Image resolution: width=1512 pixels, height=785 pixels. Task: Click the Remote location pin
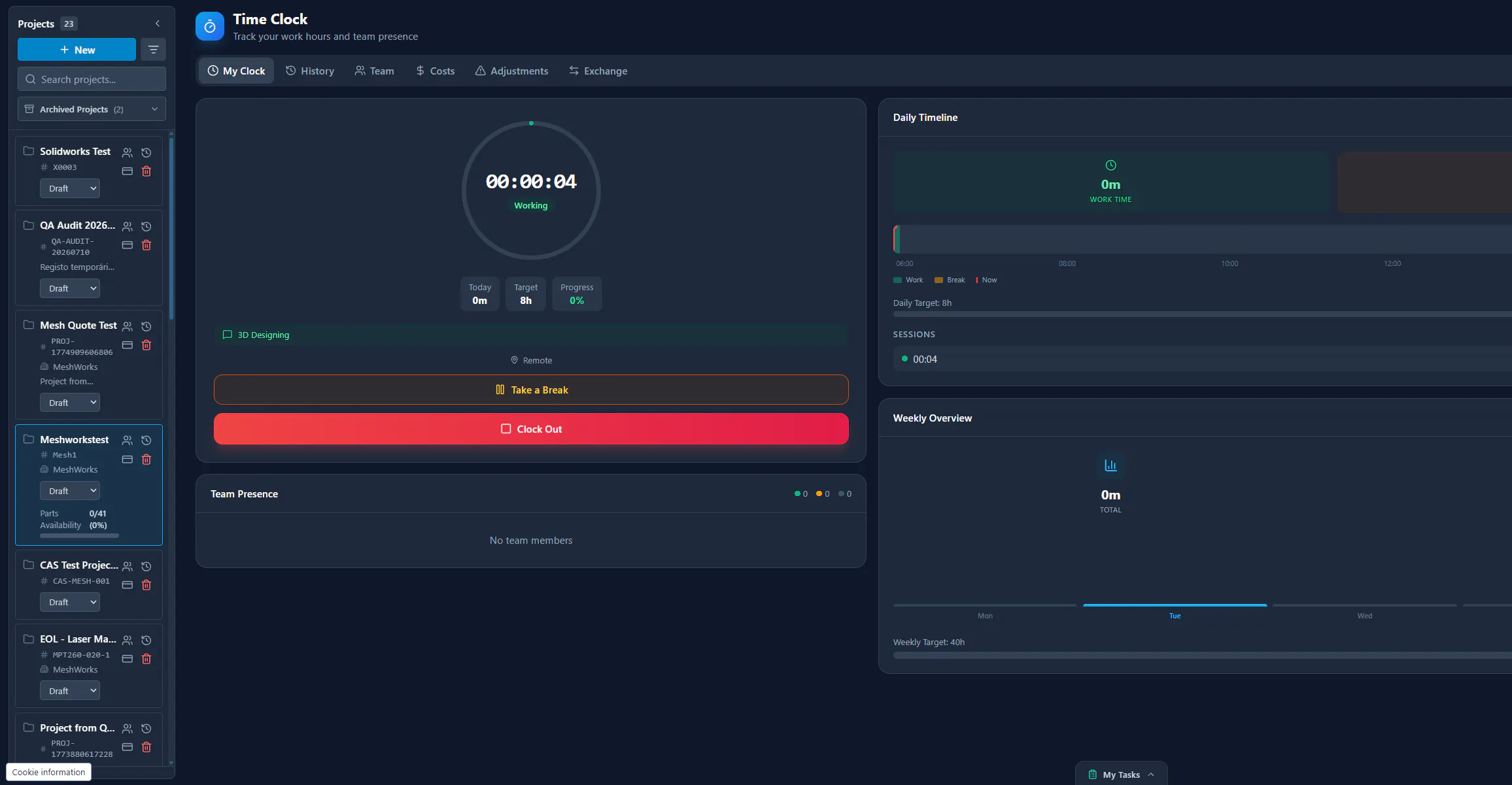(x=514, y=360)
